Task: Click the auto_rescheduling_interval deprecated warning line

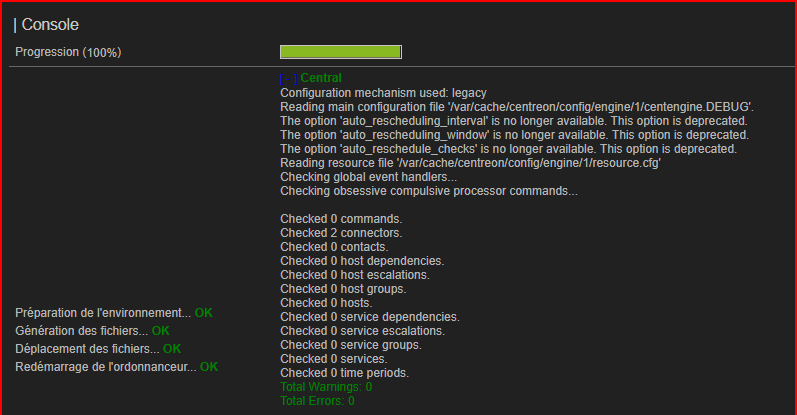Action: pos(513,121)
